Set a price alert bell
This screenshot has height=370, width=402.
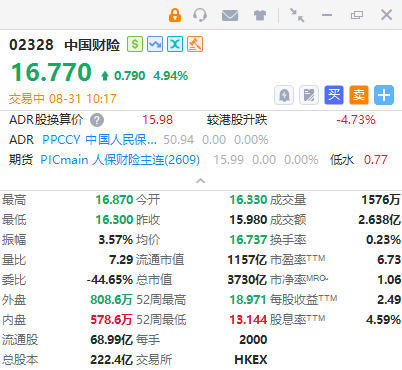(x=284, y=95)
